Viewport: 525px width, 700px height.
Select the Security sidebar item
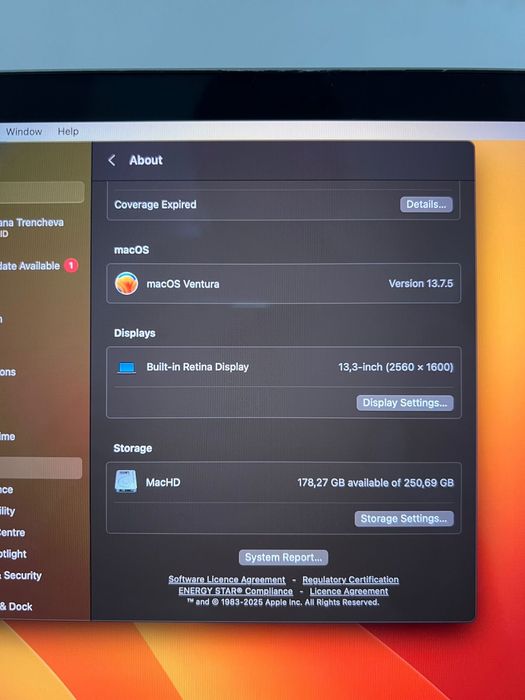21,575
